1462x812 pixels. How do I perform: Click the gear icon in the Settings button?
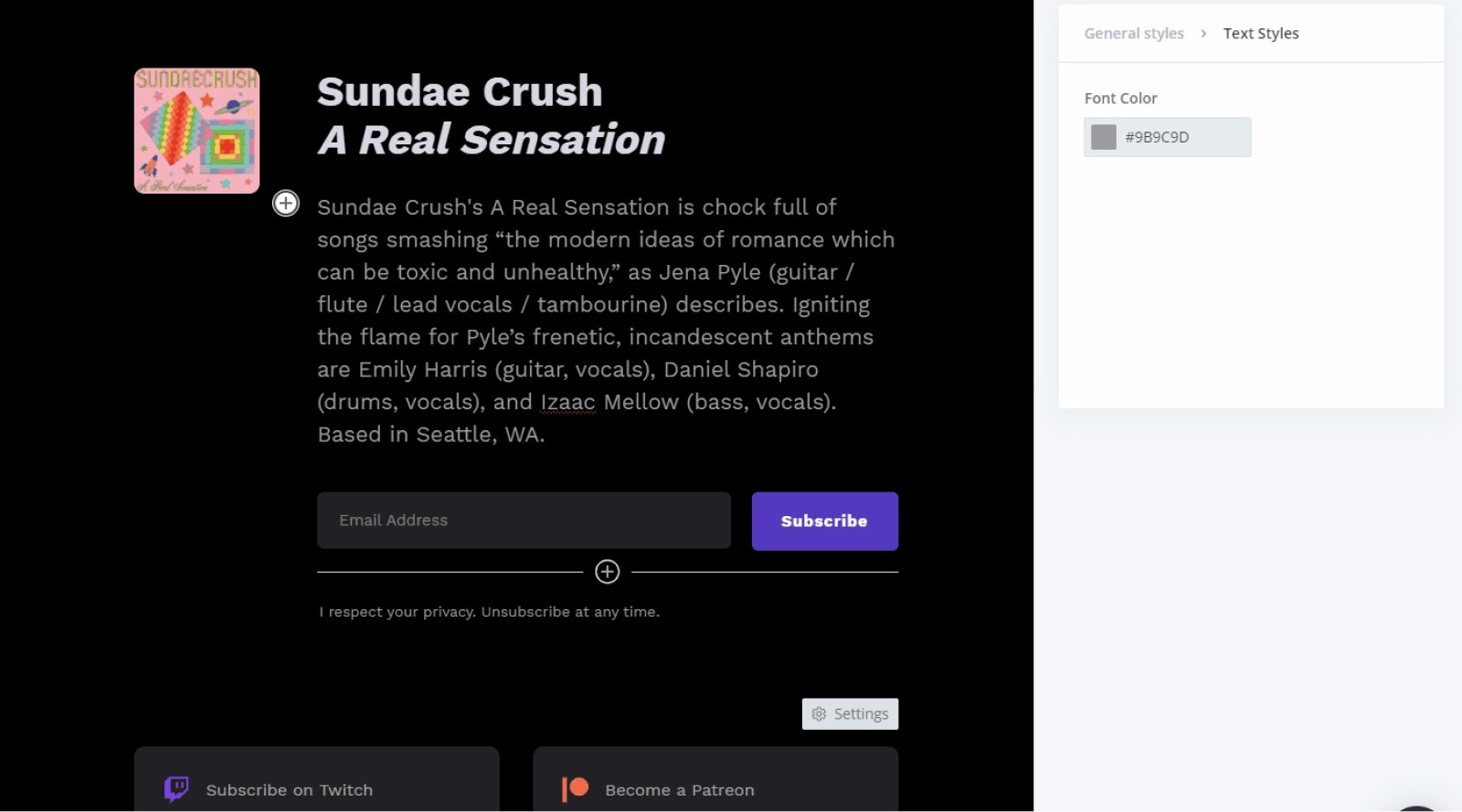tap(819, 714)
